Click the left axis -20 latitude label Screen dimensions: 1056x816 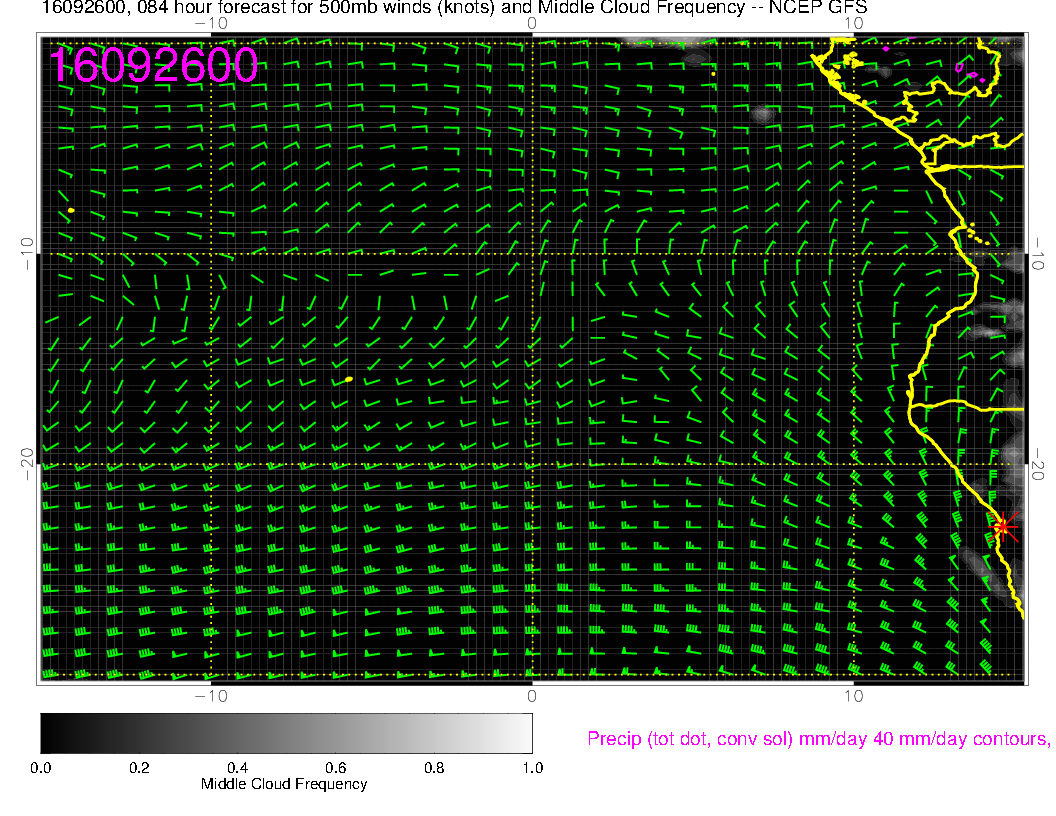[28, 464]
